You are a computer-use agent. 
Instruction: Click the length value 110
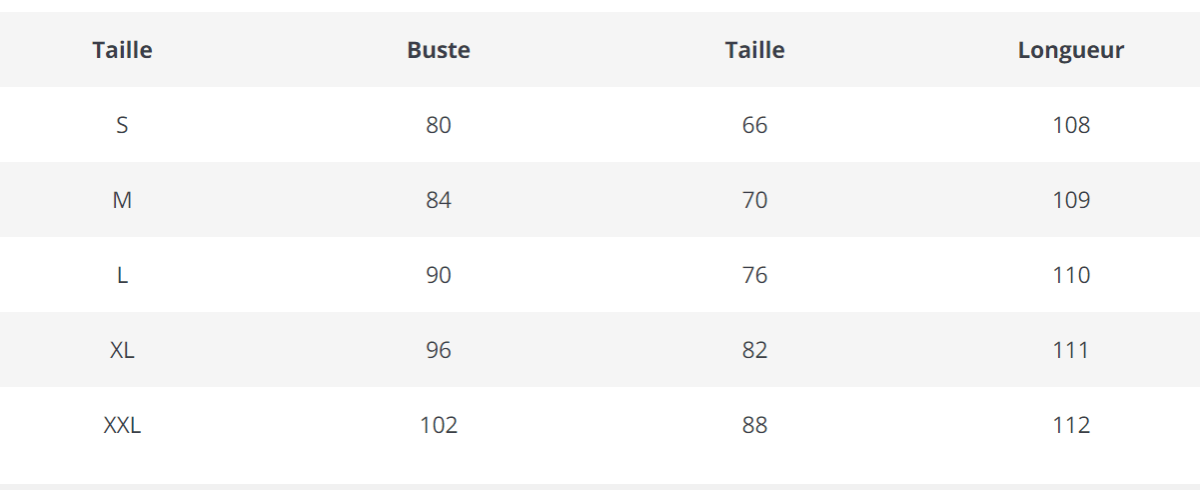click(1071, 275)
